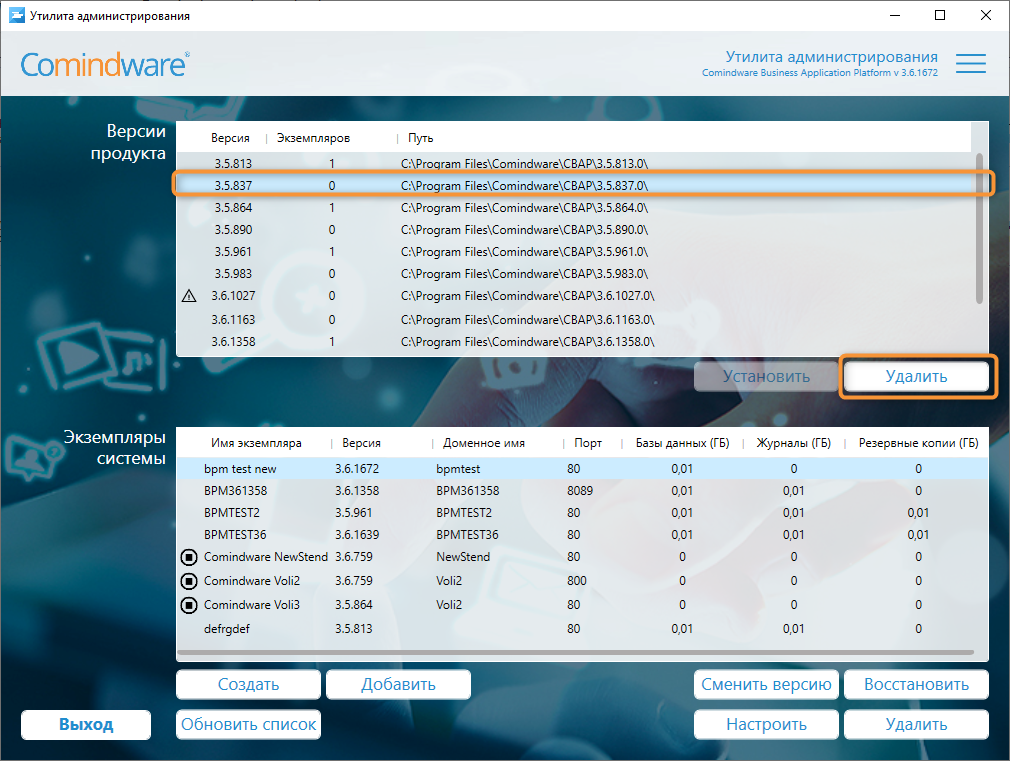Screen dimensions: 1010x761
Task: Select version 3.5.864 row
Action: [x=573, y=207]
